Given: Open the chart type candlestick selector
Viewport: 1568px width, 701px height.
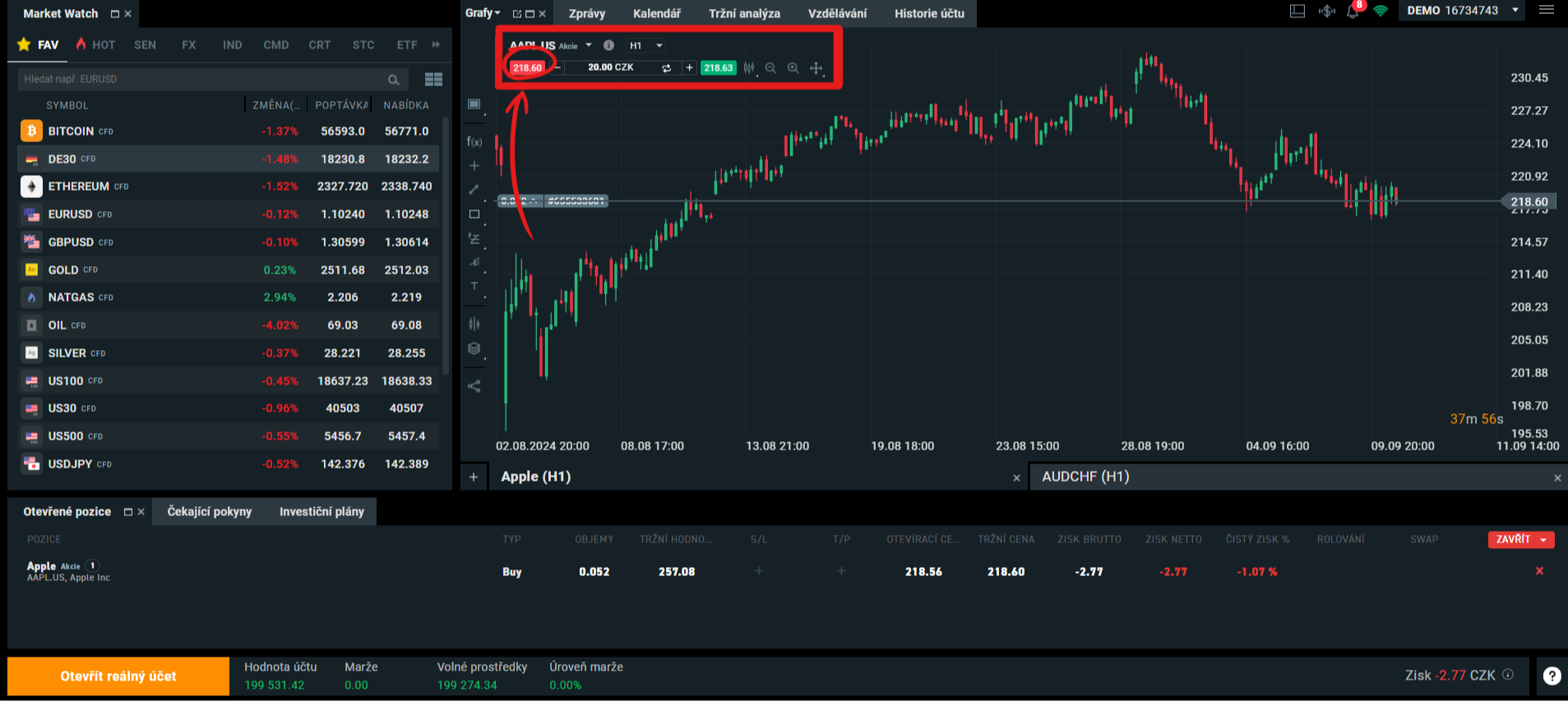Looking at the screenshot, I should [x=749, y=68].
